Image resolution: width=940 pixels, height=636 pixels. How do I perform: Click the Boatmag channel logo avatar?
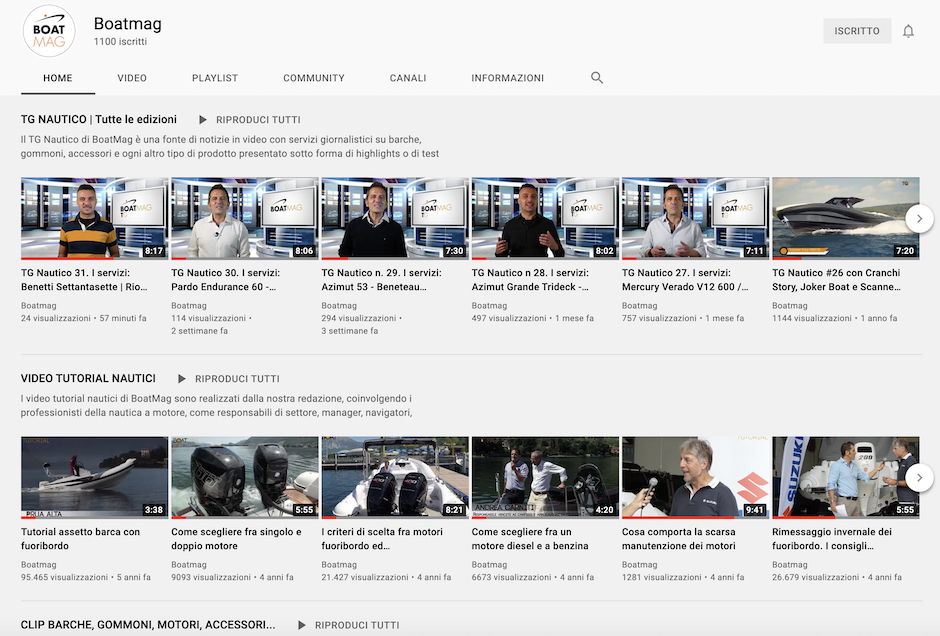pos(49,31)
